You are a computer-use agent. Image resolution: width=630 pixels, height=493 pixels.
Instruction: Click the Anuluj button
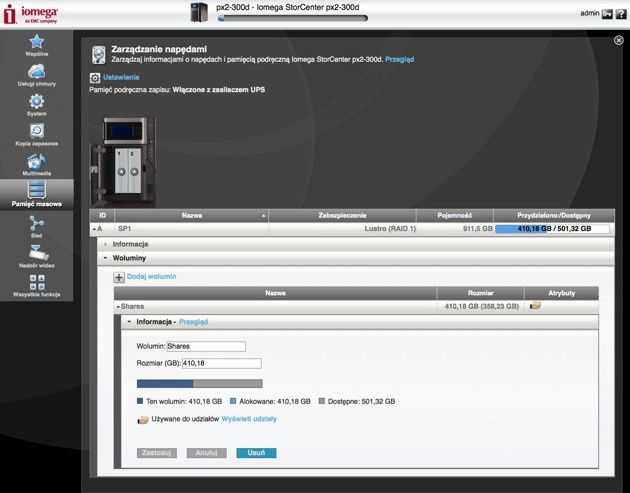coord(207,453)
